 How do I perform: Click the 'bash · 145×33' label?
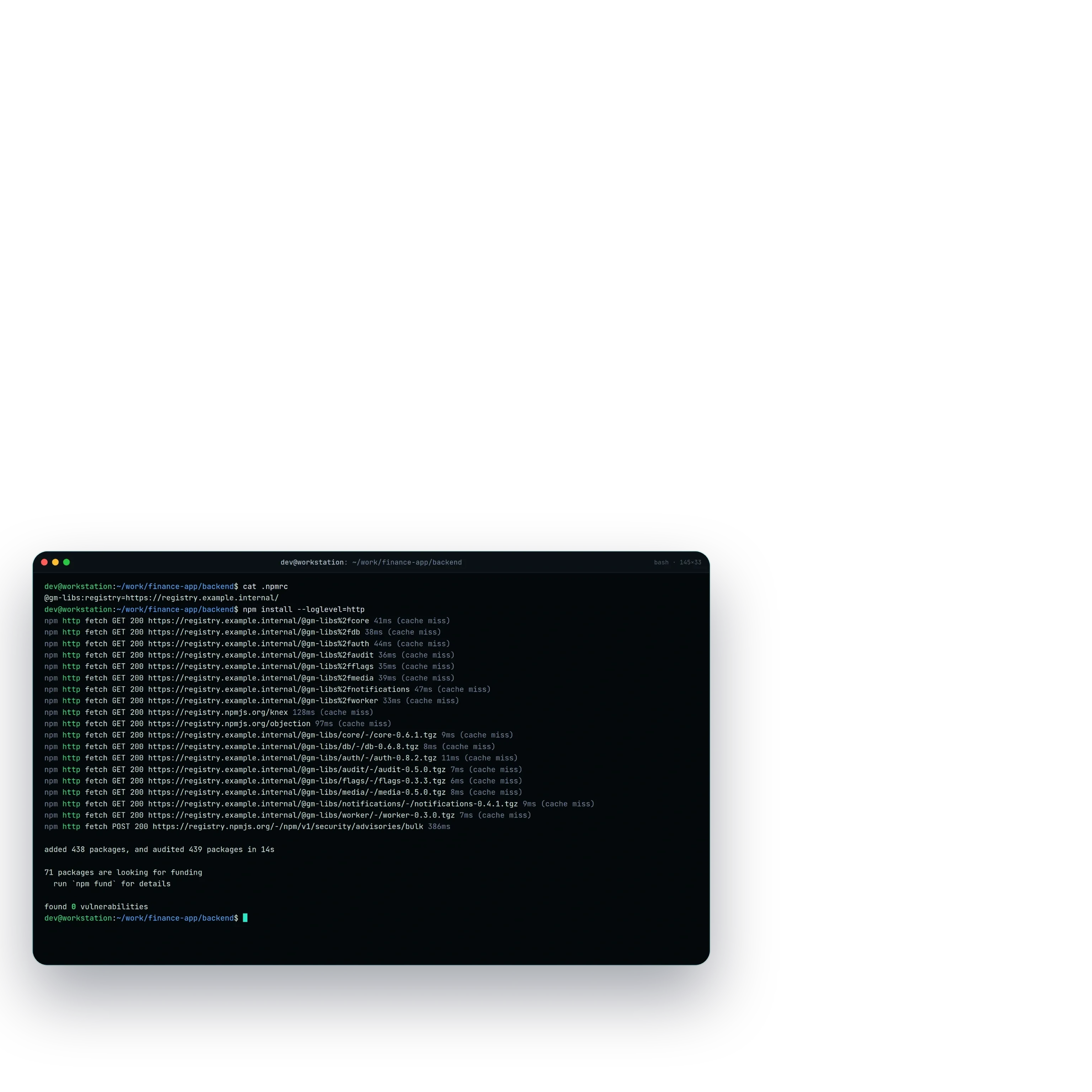point(678,562)
